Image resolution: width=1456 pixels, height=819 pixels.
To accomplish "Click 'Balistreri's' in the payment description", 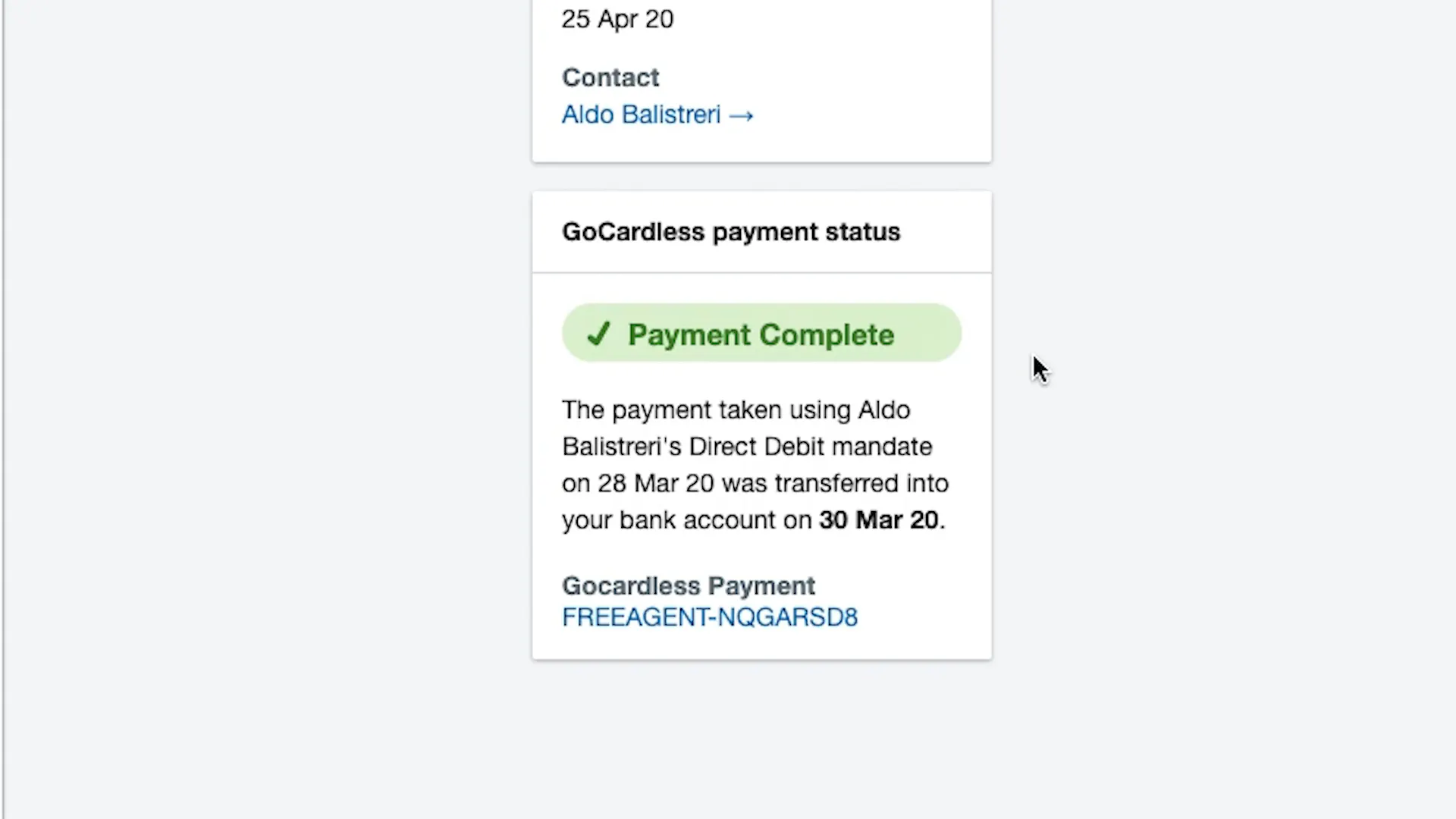I will pyautogui.click(x=622, y=447).
